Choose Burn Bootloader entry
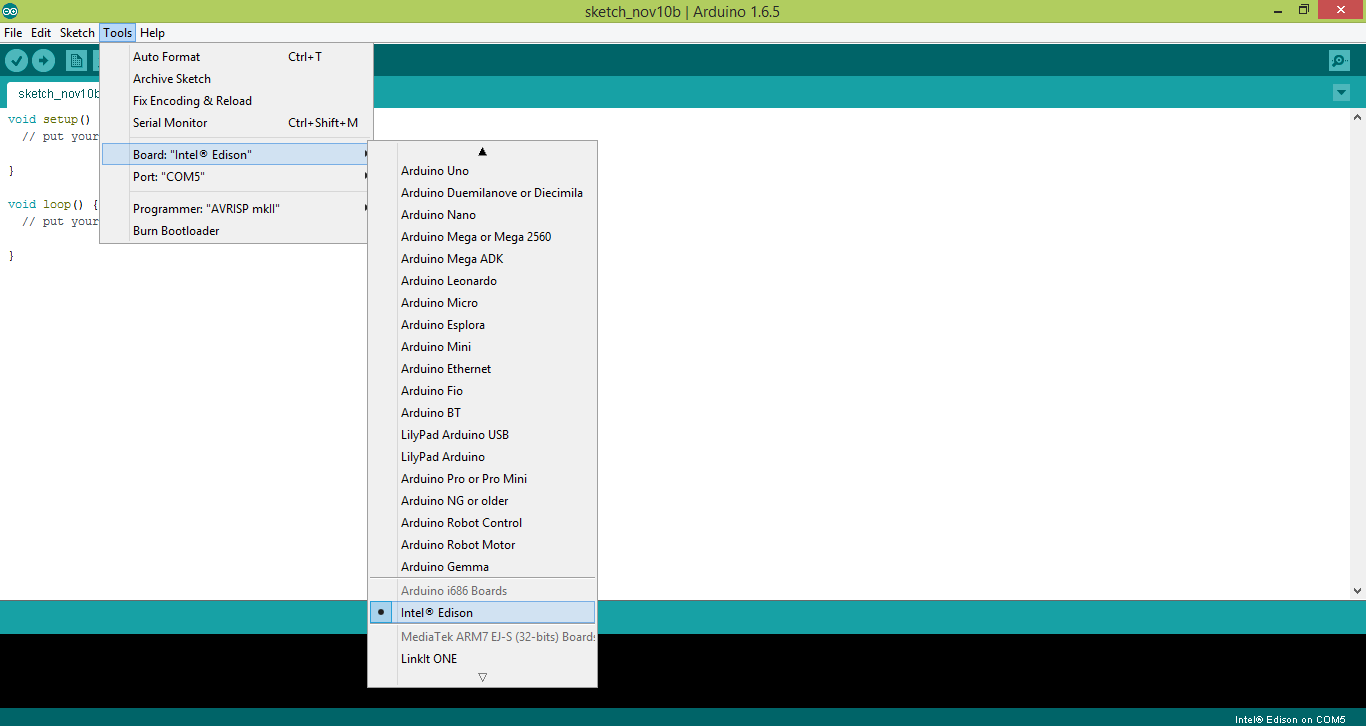Viewport: 1366px width, 726px height. tap(236, 231)
